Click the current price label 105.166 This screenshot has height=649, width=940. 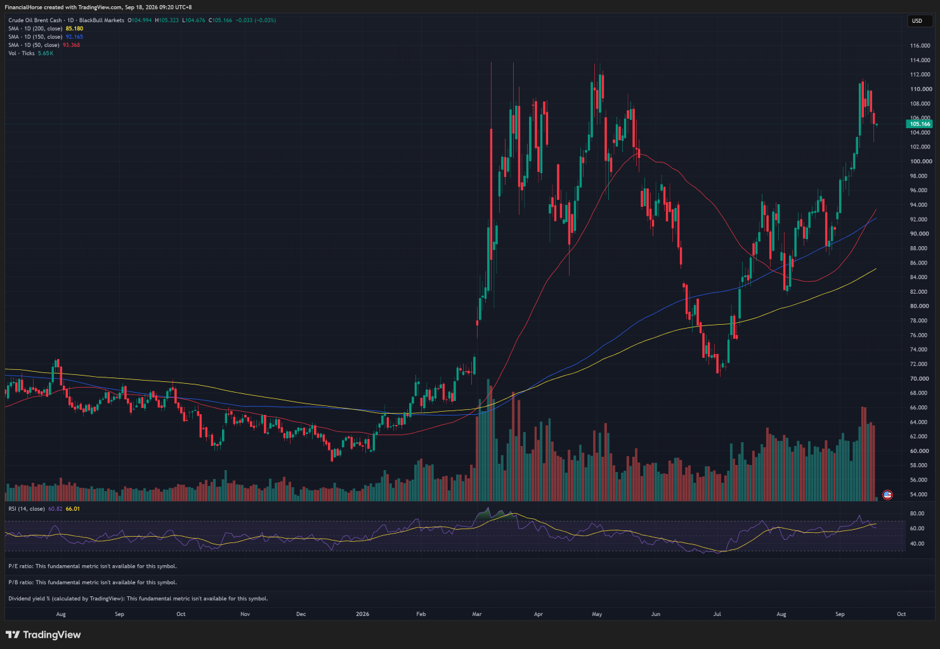point(919,124)
